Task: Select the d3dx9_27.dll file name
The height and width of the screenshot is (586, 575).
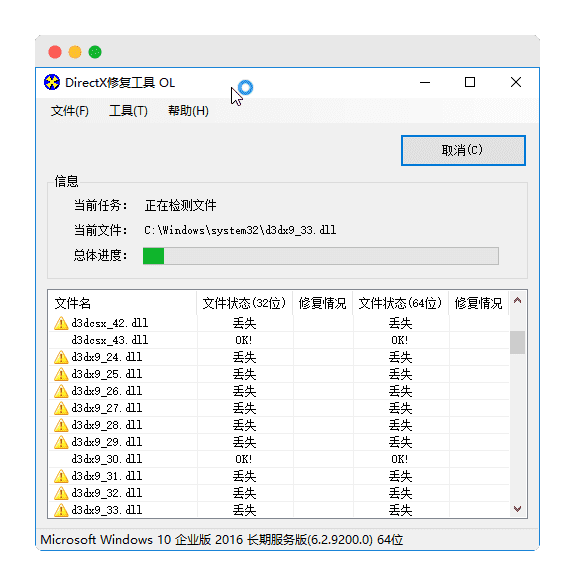Action: (x=107, y=408)
